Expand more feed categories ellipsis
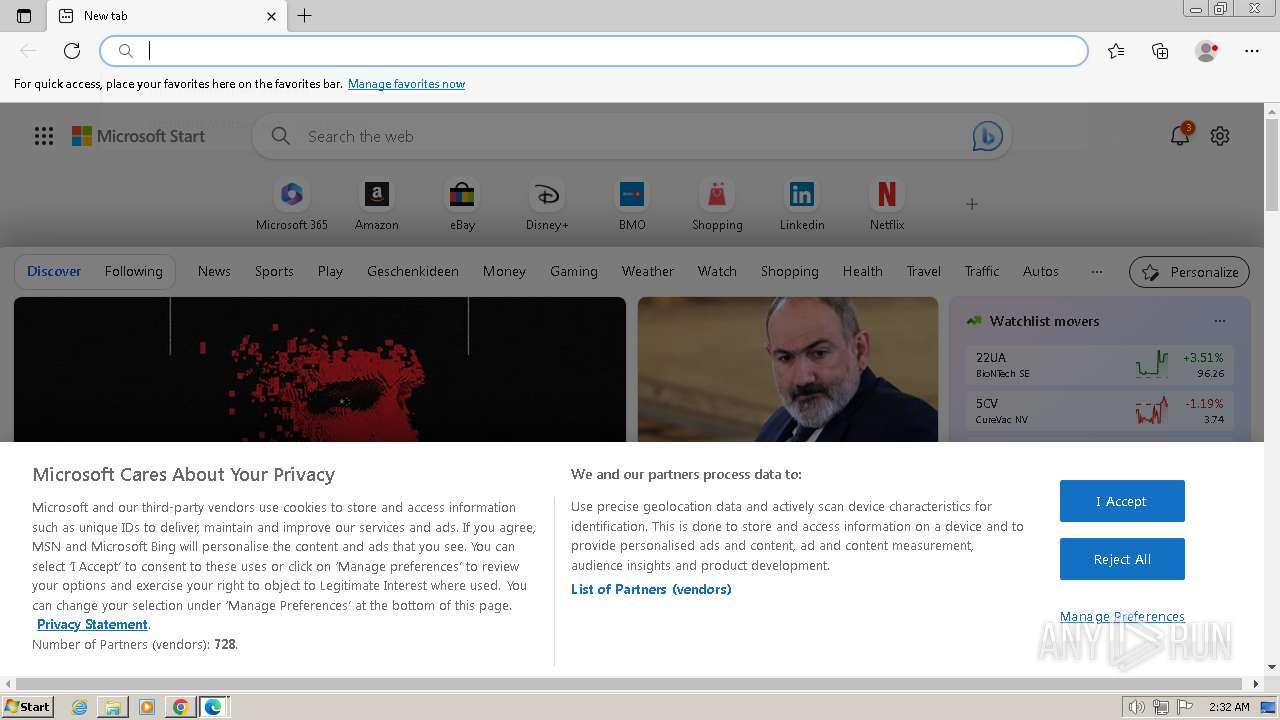The width and height of the screenshot is (1280, 720). click(1097, 271)
